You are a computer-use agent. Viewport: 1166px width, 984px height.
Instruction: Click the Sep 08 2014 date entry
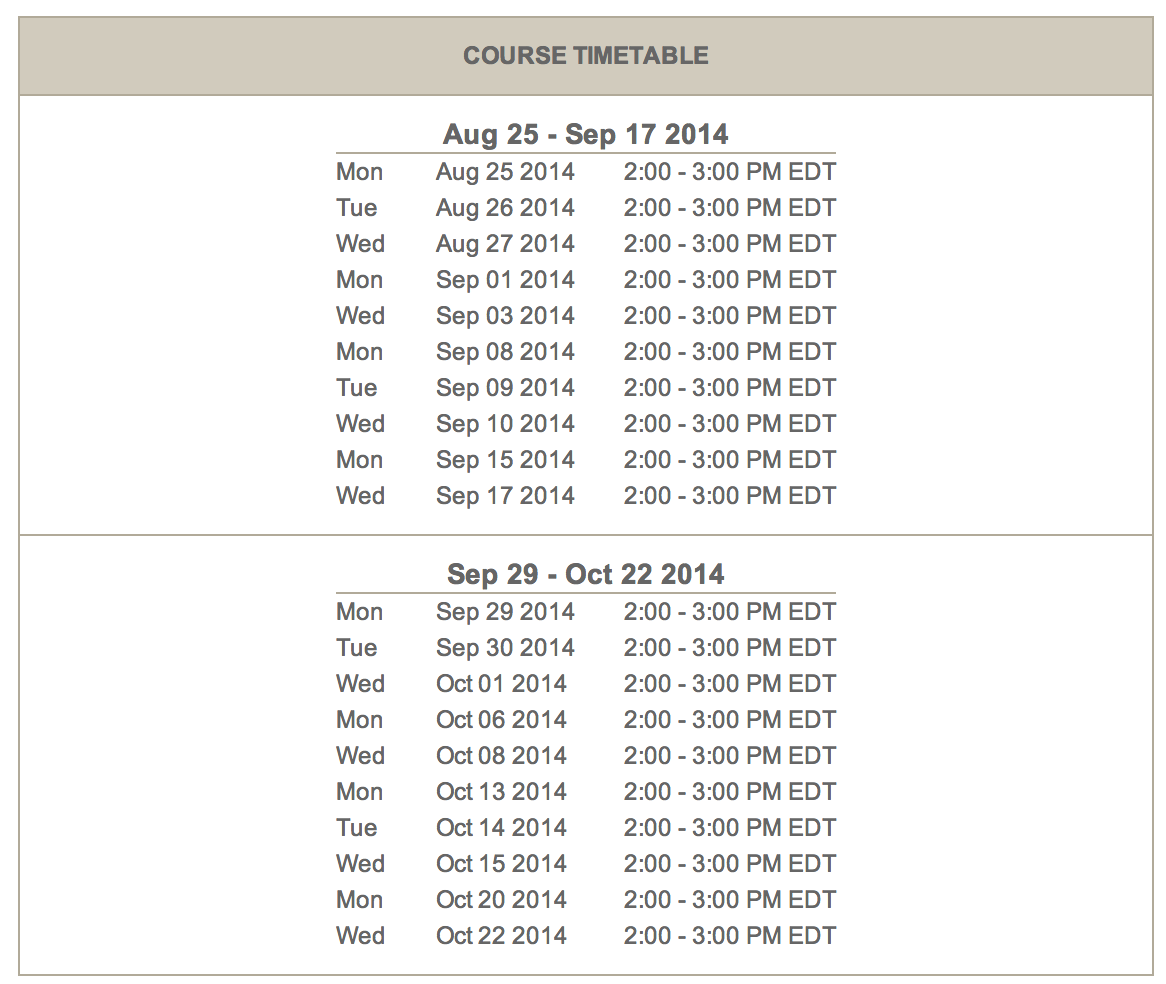(x=505, y=352)
